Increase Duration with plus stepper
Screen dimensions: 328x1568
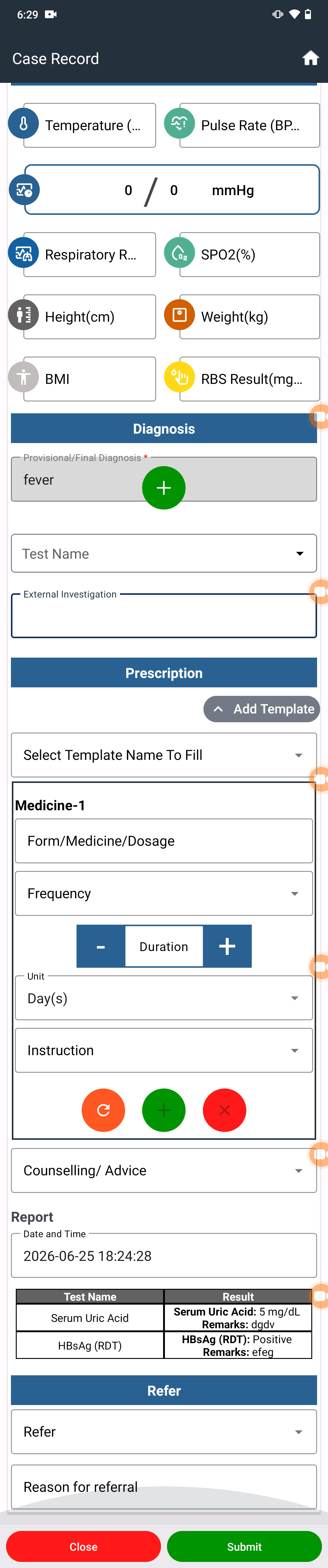coord(227,947)
